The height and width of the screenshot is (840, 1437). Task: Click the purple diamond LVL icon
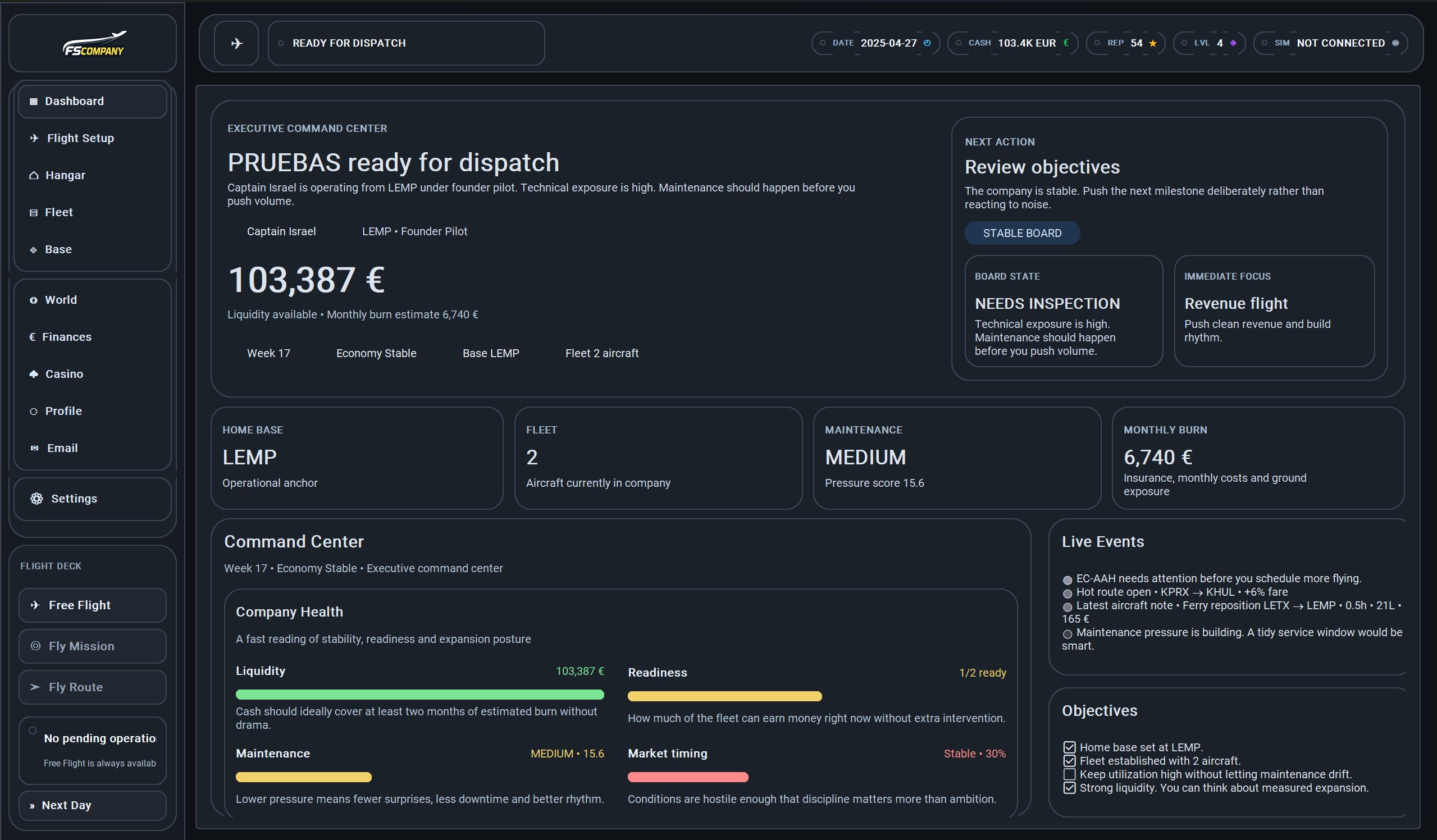pyautogui.click(x=1233, y=43)
